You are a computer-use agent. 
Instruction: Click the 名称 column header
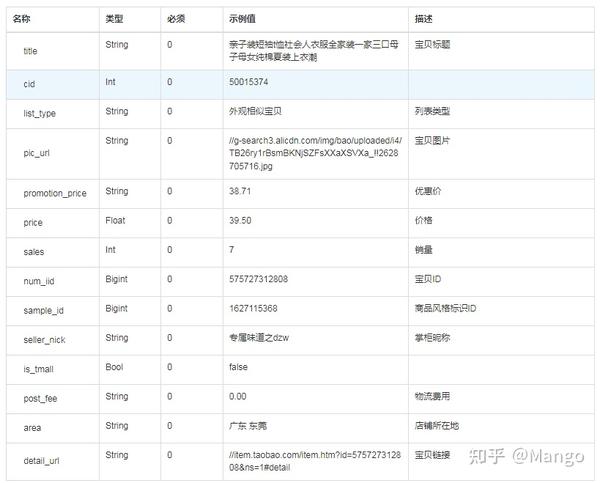click(x=21, y=19)
